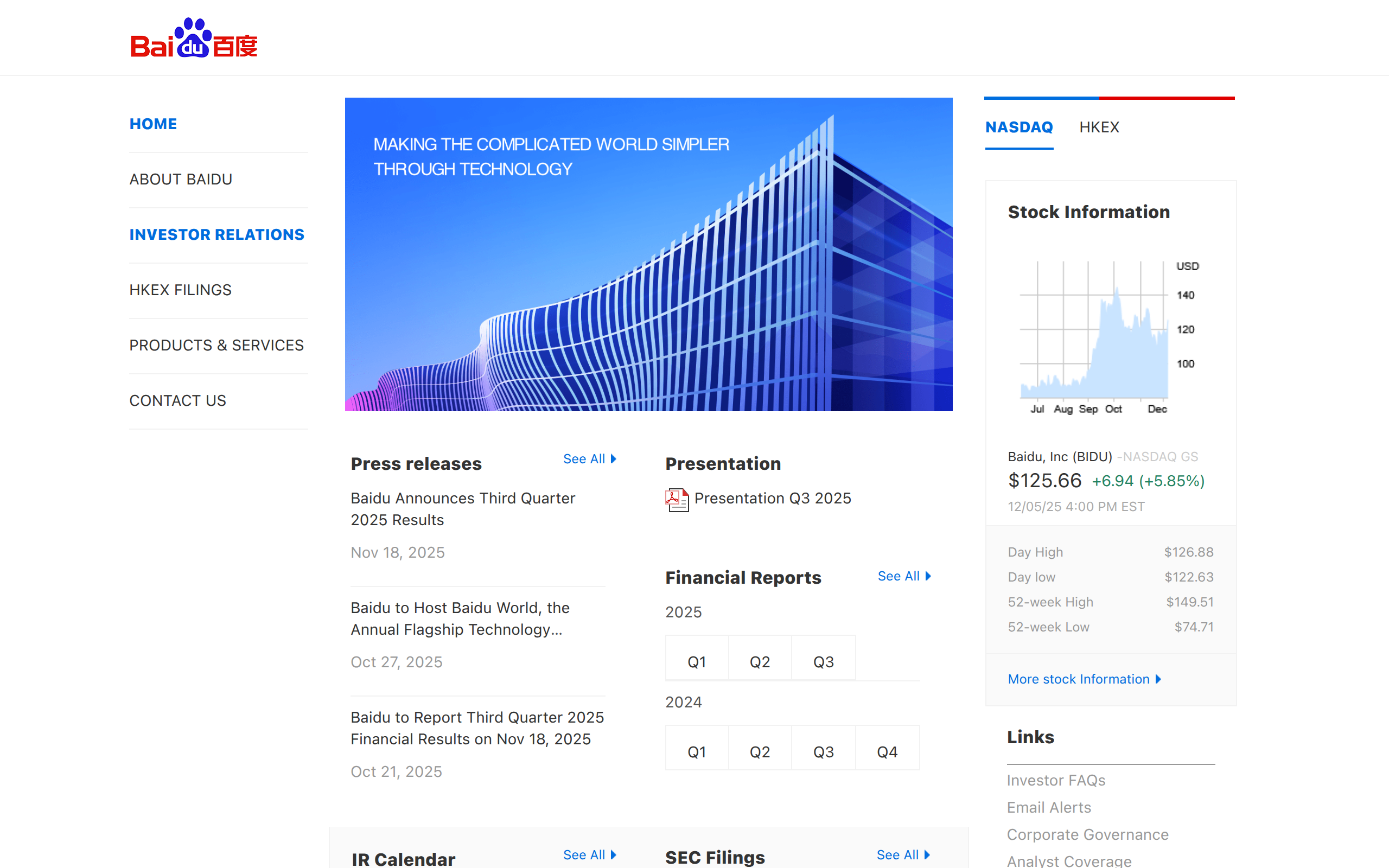The width and height of the screenshot is (1389, 868).
Task: Click arrow next to SEC Filings See All
Action: (927, 855)
